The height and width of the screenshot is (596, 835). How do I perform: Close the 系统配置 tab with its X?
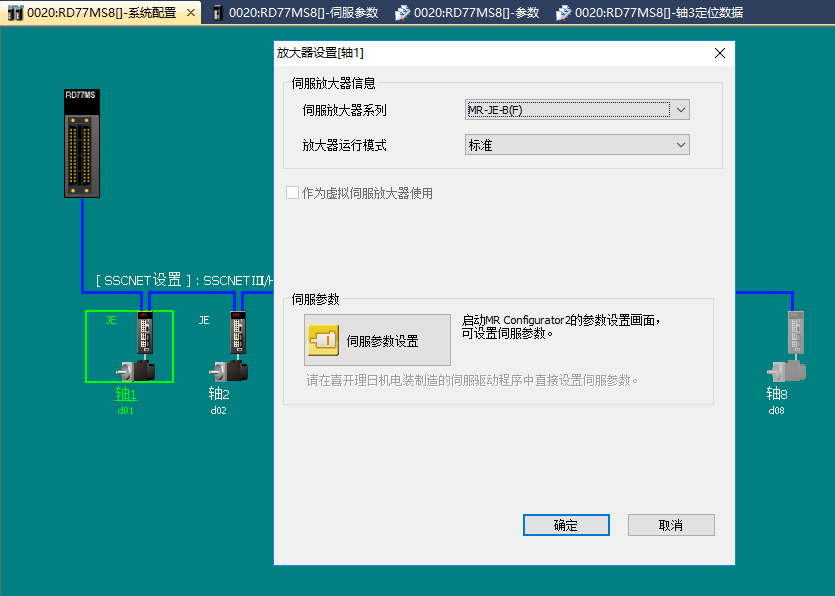pos(192,13)
